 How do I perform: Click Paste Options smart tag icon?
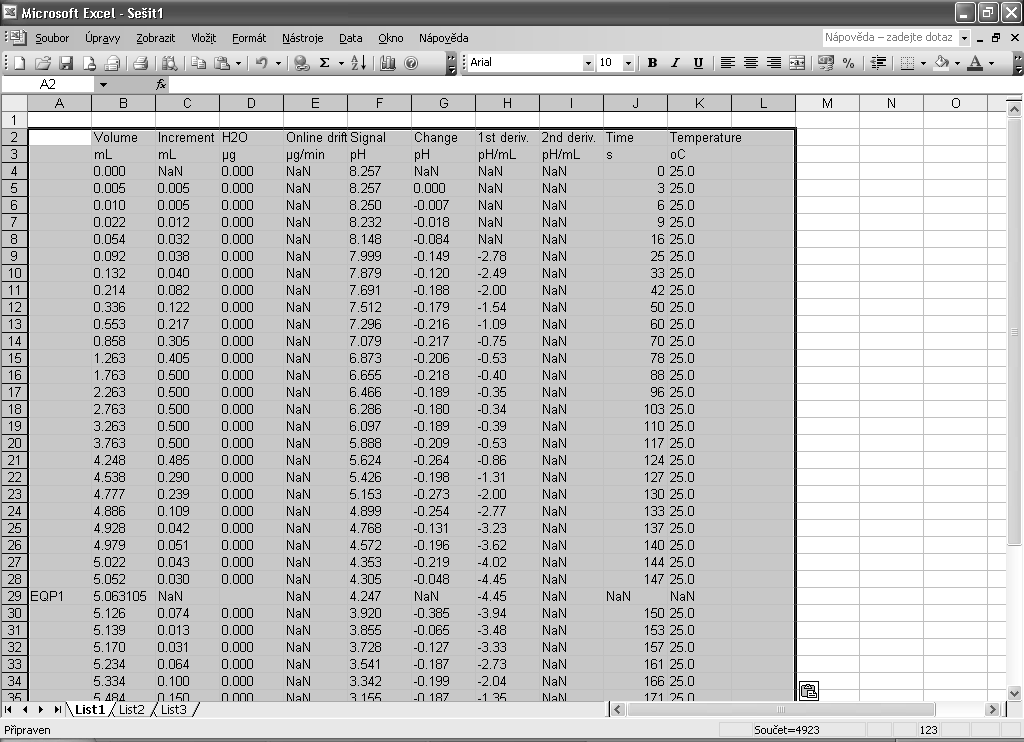(x=808, y=691)
